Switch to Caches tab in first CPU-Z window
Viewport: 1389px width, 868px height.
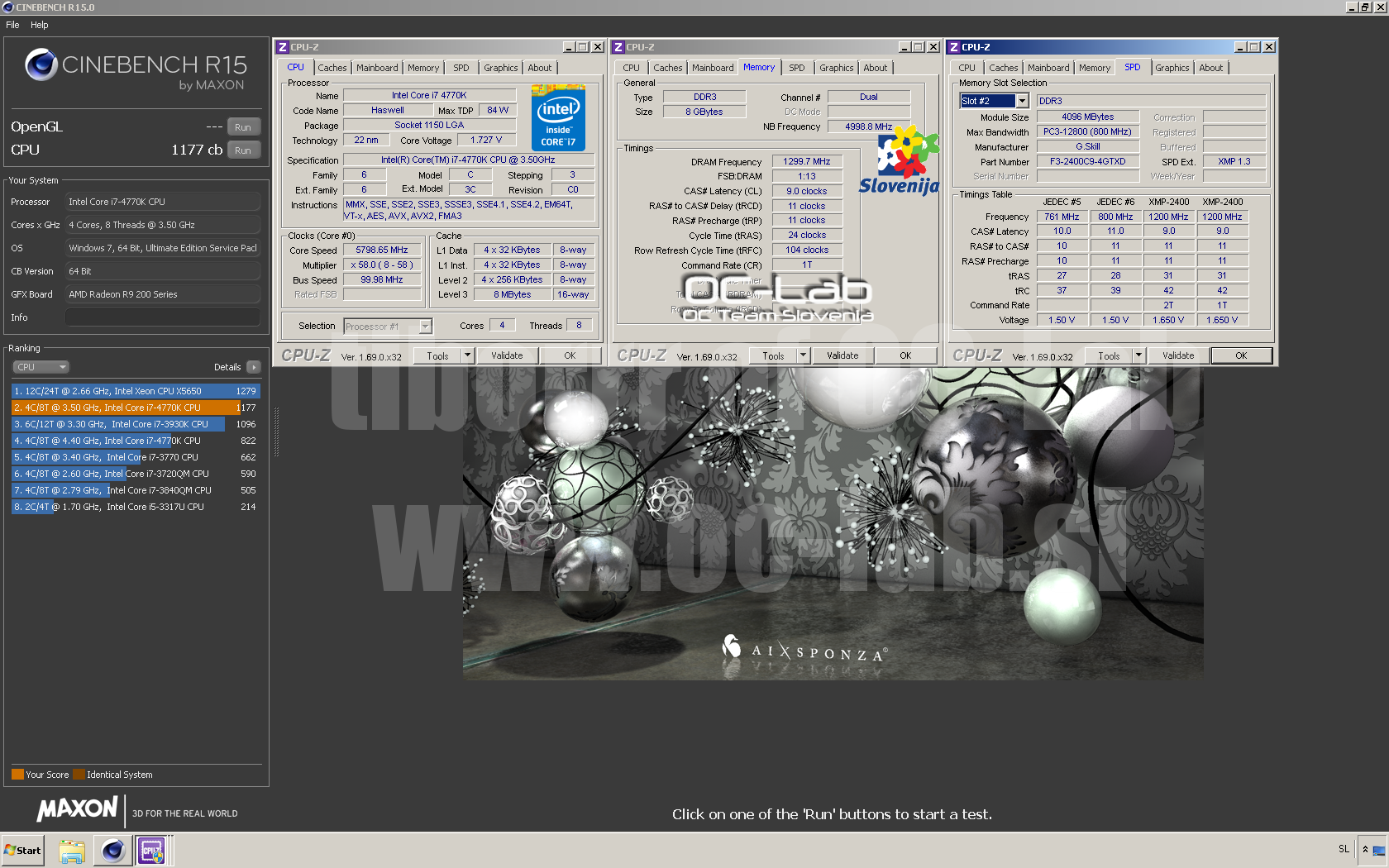click(x=332, y=68)
